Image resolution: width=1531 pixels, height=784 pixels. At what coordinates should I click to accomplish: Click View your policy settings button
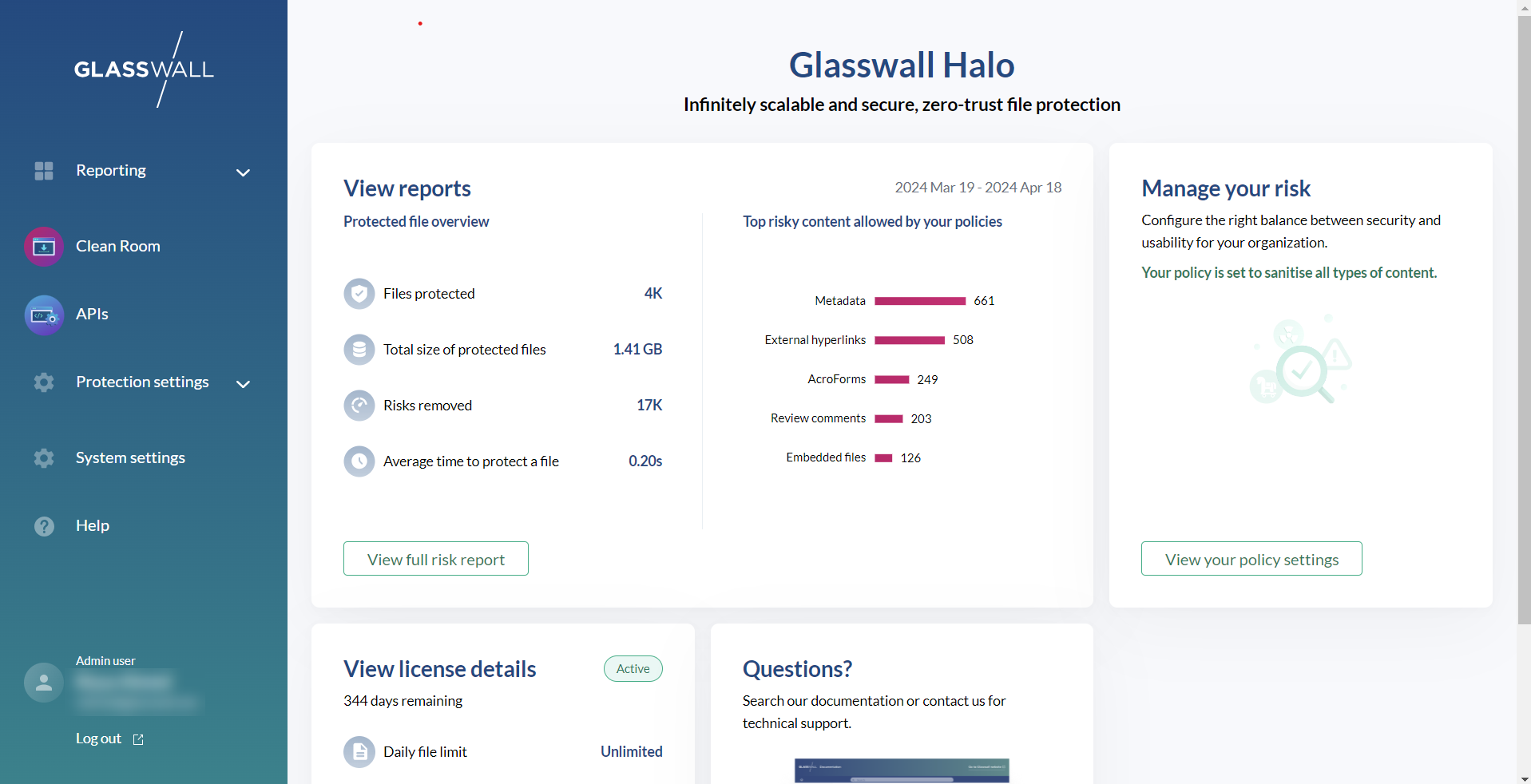1251,559
